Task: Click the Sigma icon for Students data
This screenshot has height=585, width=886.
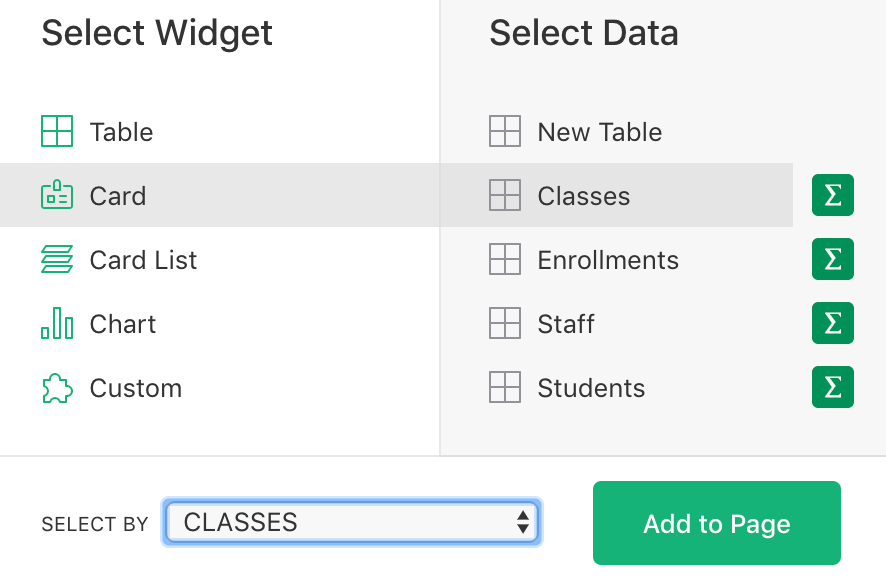Action: [833, 387]
